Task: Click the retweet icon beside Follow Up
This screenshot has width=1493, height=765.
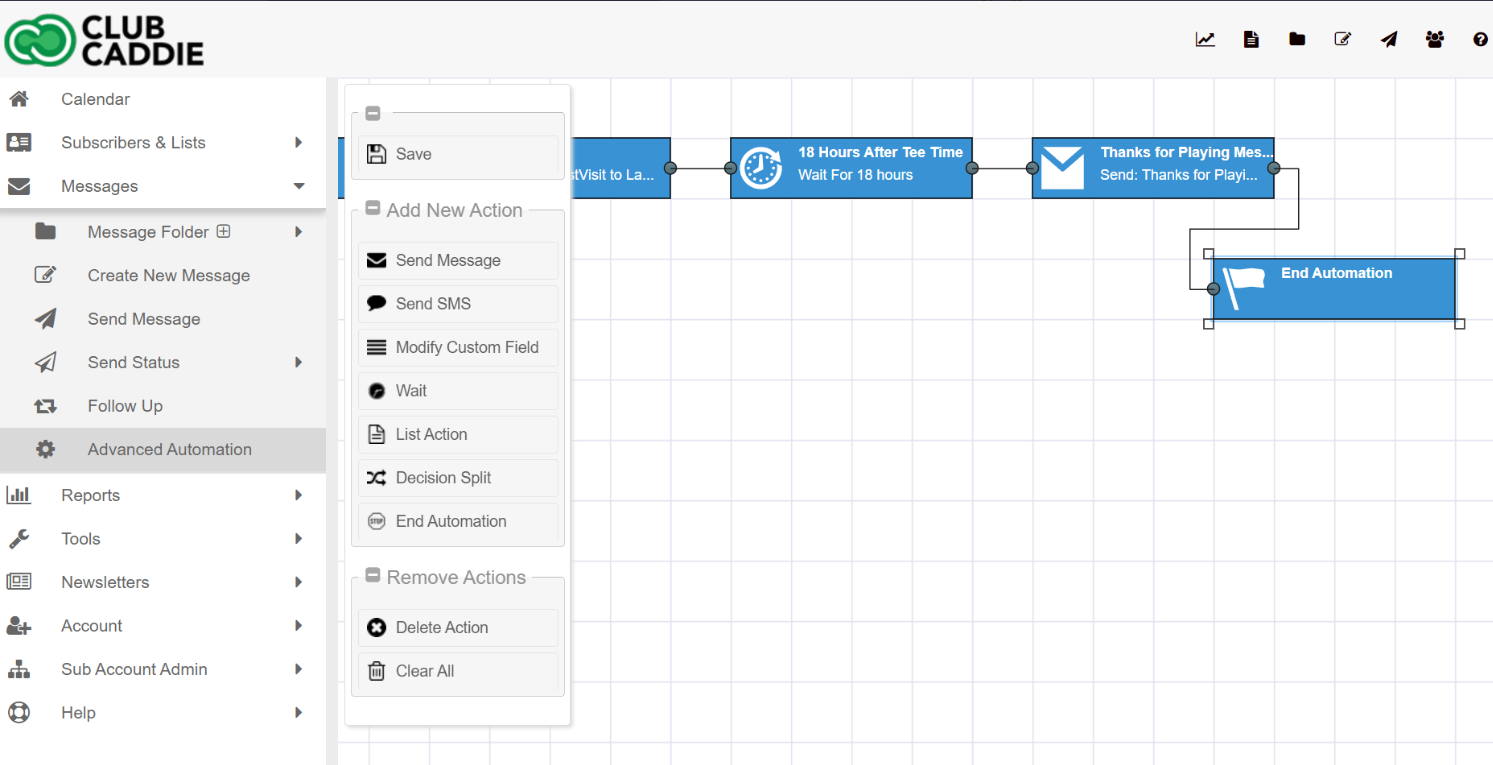Action: coord(45,406)
